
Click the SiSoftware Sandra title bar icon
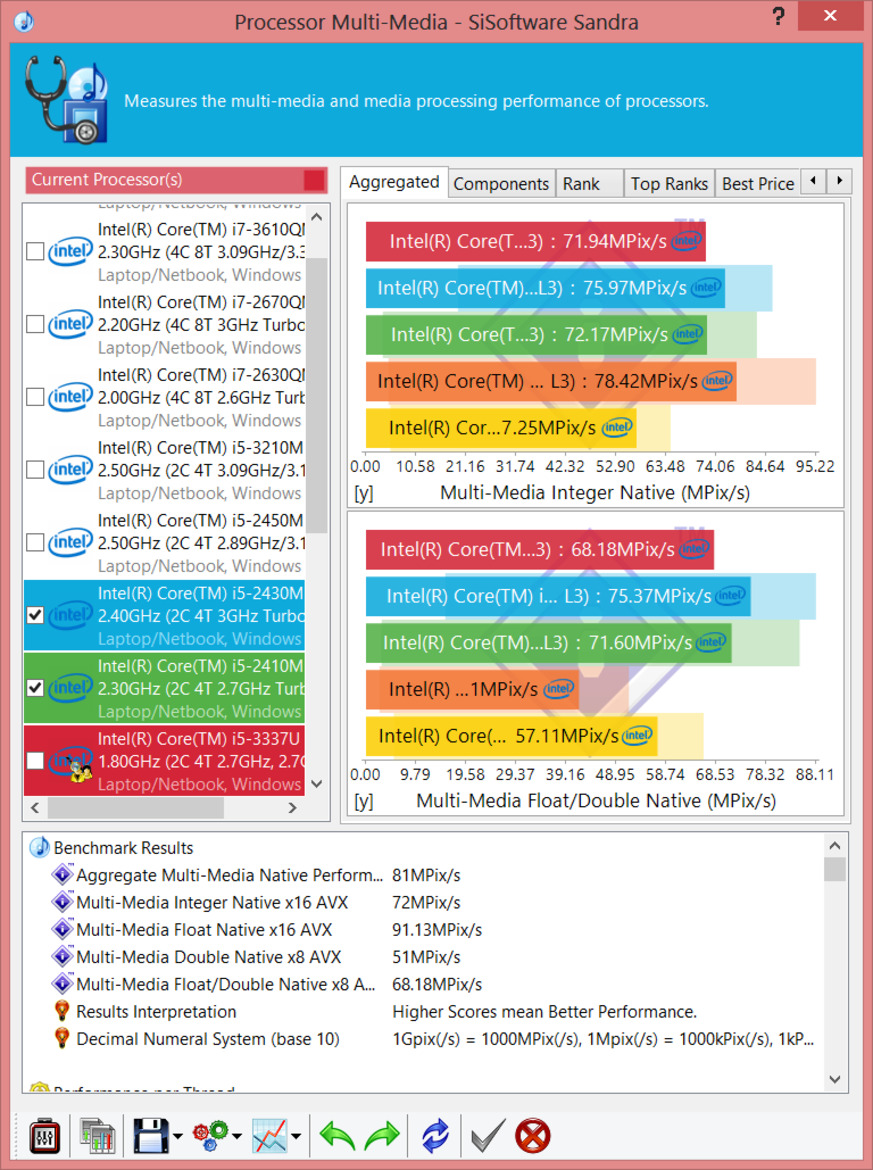24,21
